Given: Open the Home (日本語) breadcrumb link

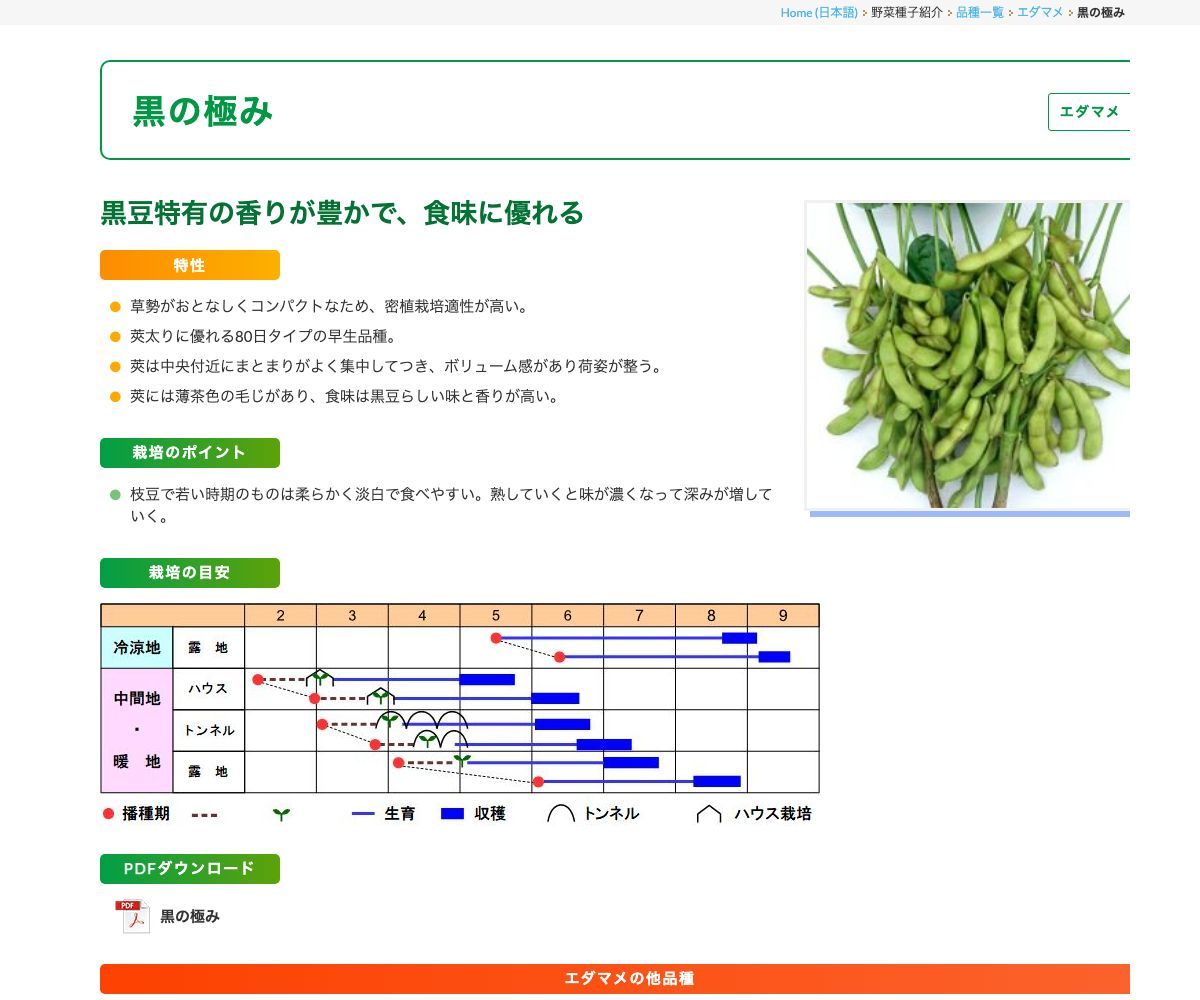Looking at the screenshot, I should click(x=819, y=12).
